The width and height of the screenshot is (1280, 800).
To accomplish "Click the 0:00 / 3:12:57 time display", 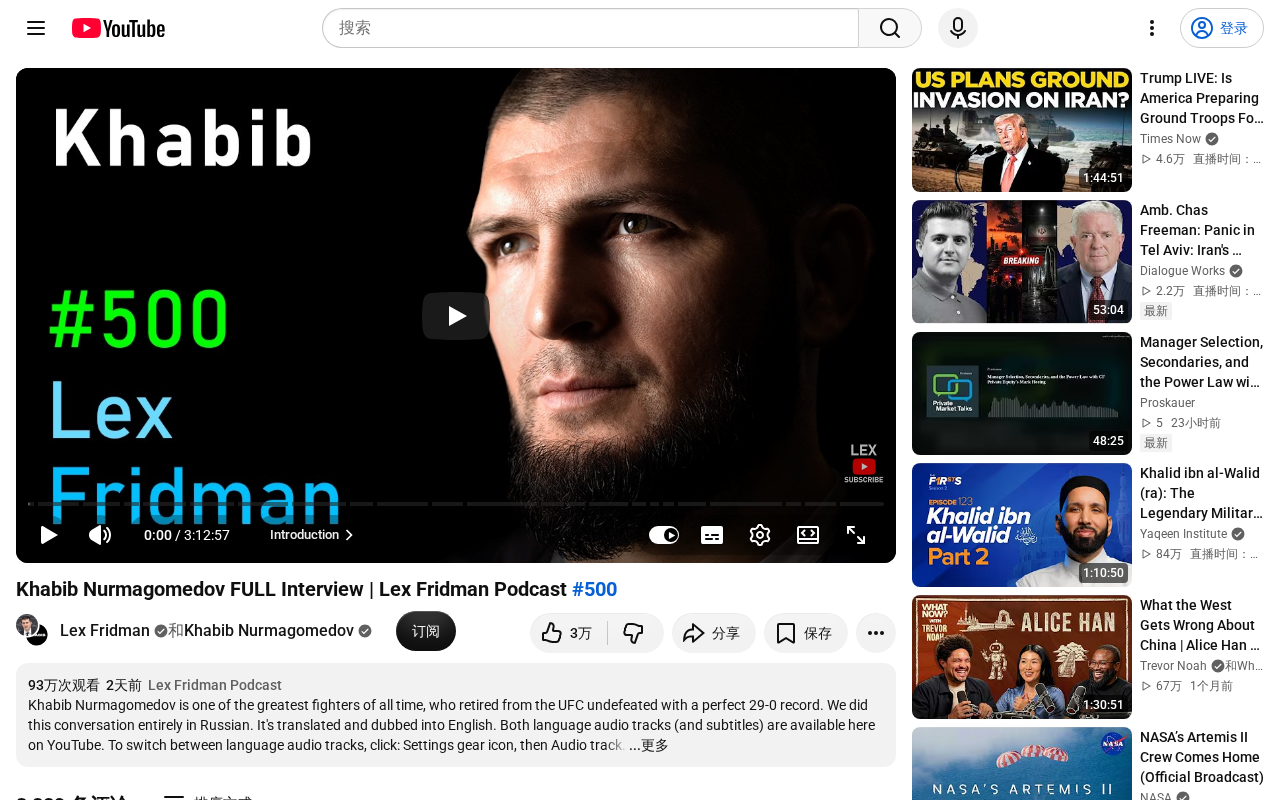I will click(187, 535).
